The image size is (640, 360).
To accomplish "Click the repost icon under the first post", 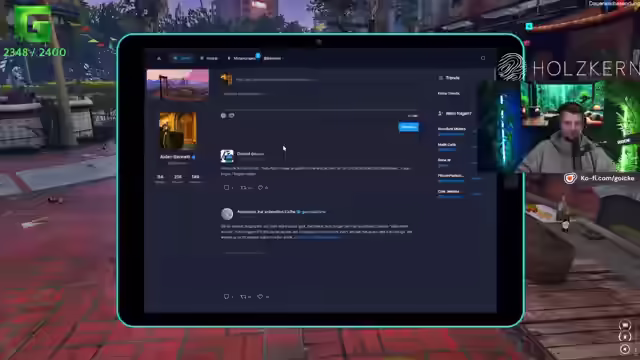I will (x=243, y=187).
